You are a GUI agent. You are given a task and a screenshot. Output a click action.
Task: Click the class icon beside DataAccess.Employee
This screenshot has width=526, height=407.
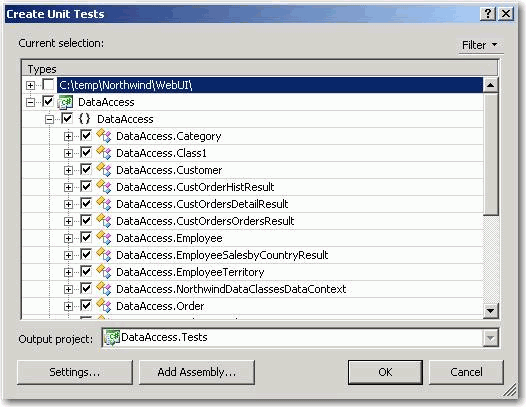[104, 238]
